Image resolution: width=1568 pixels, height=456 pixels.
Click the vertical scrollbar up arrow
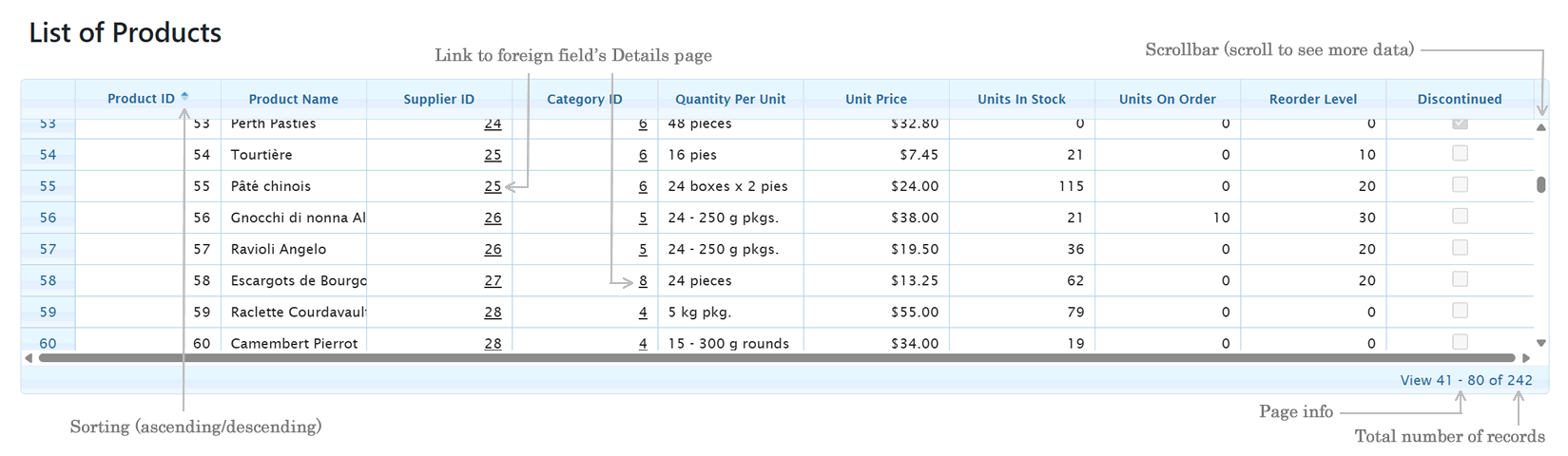[1541, 127]
